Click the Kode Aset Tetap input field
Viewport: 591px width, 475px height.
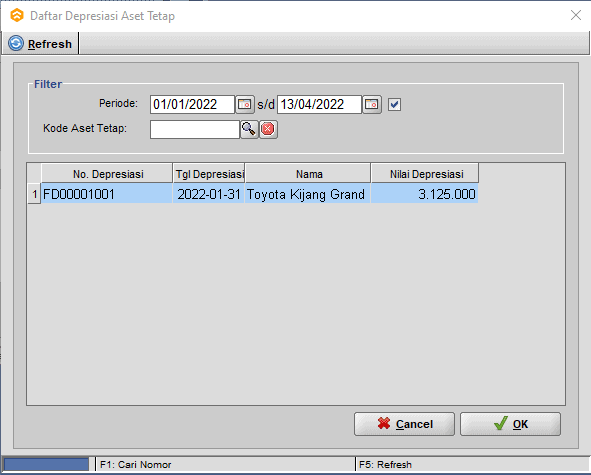(x=194, y=129)
